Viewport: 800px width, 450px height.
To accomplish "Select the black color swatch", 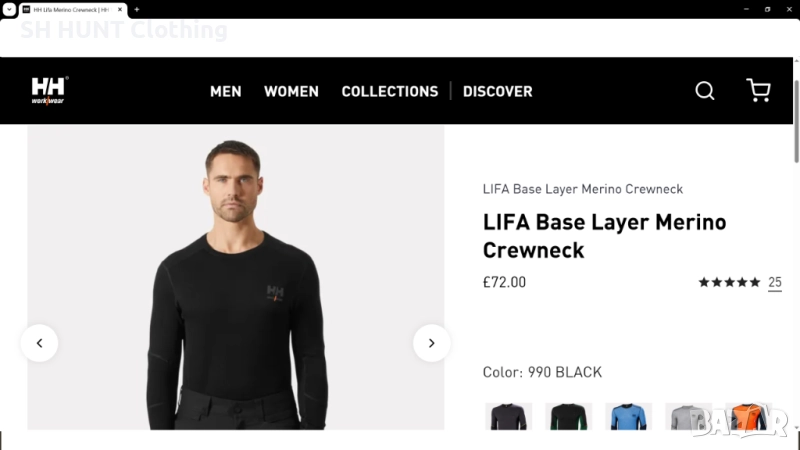I will pyautogui.click(x=508, y=416).
